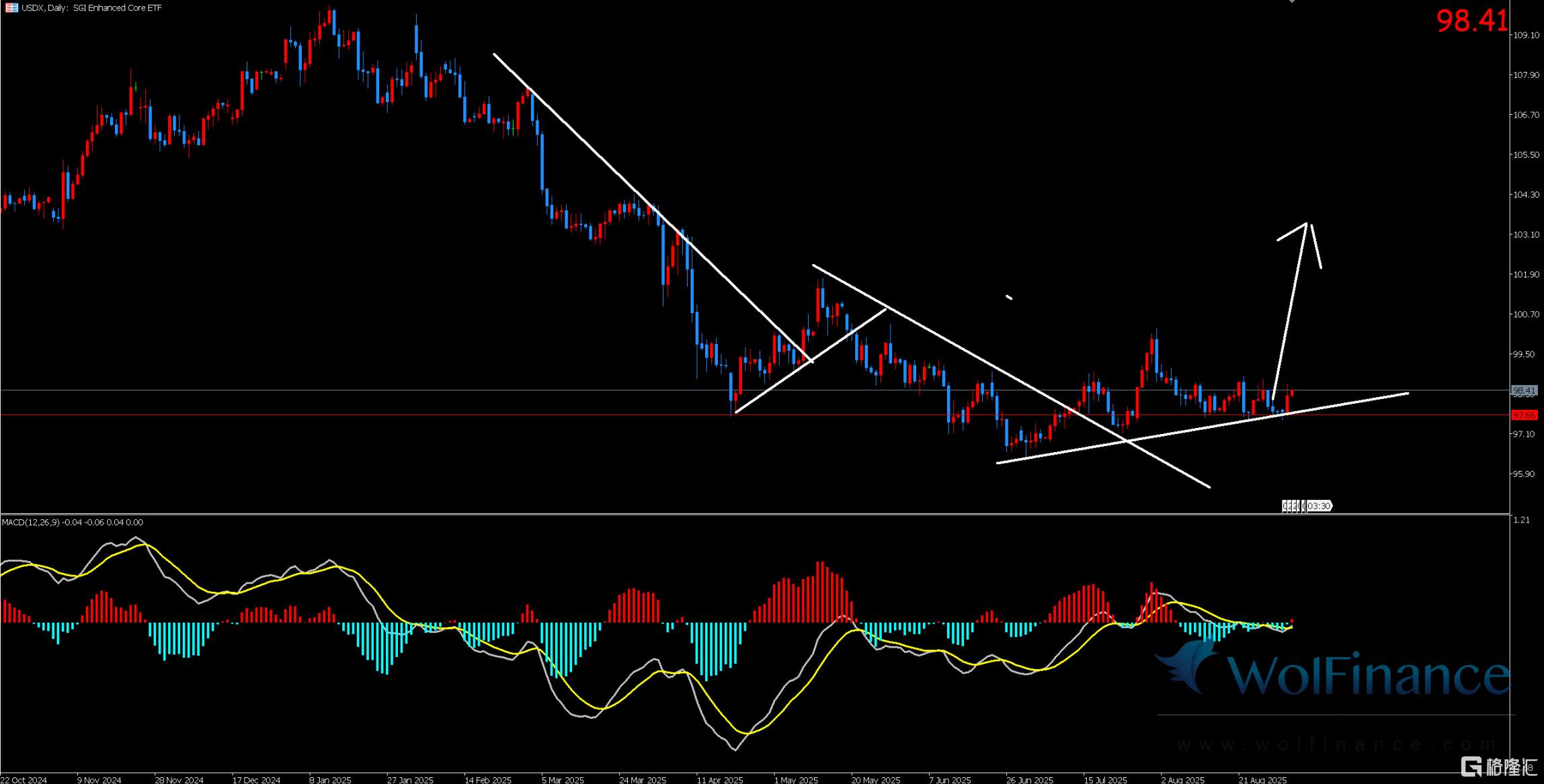Click the 7 Jun 2025 date label
1544x784 pixels.
tap(950, 779)
